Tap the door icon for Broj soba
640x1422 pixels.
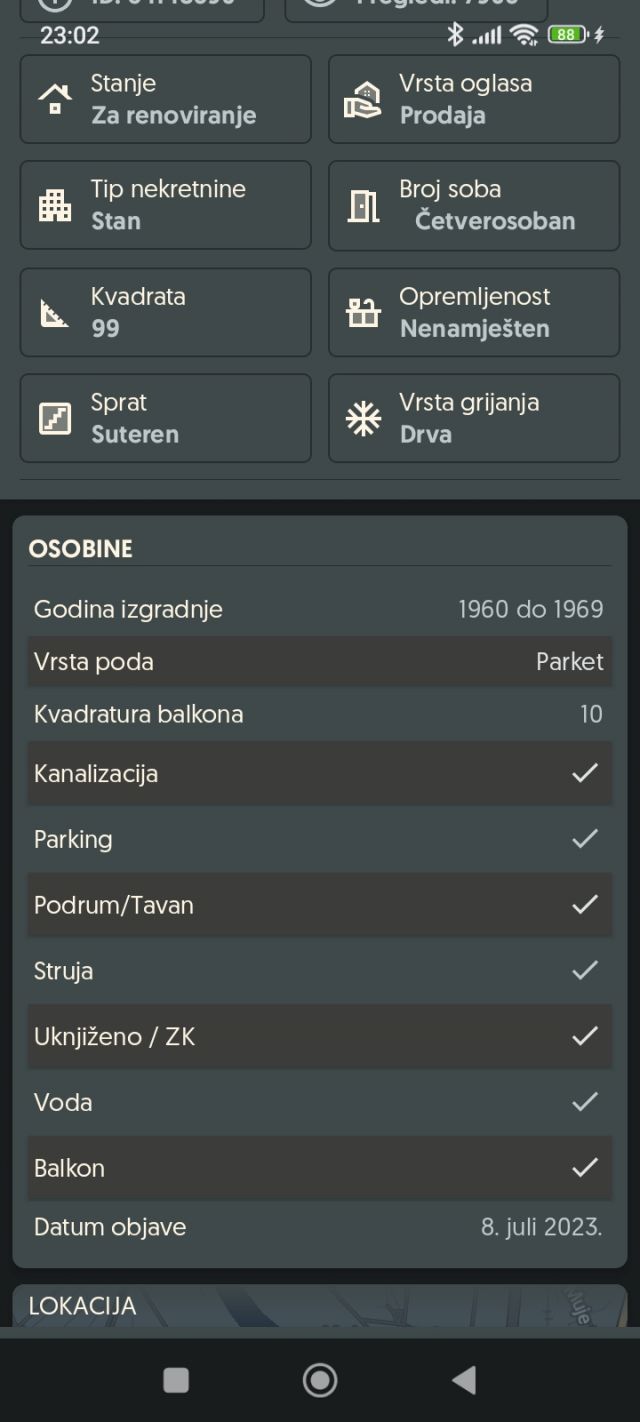pyautogui.click(x=363, y=205)
